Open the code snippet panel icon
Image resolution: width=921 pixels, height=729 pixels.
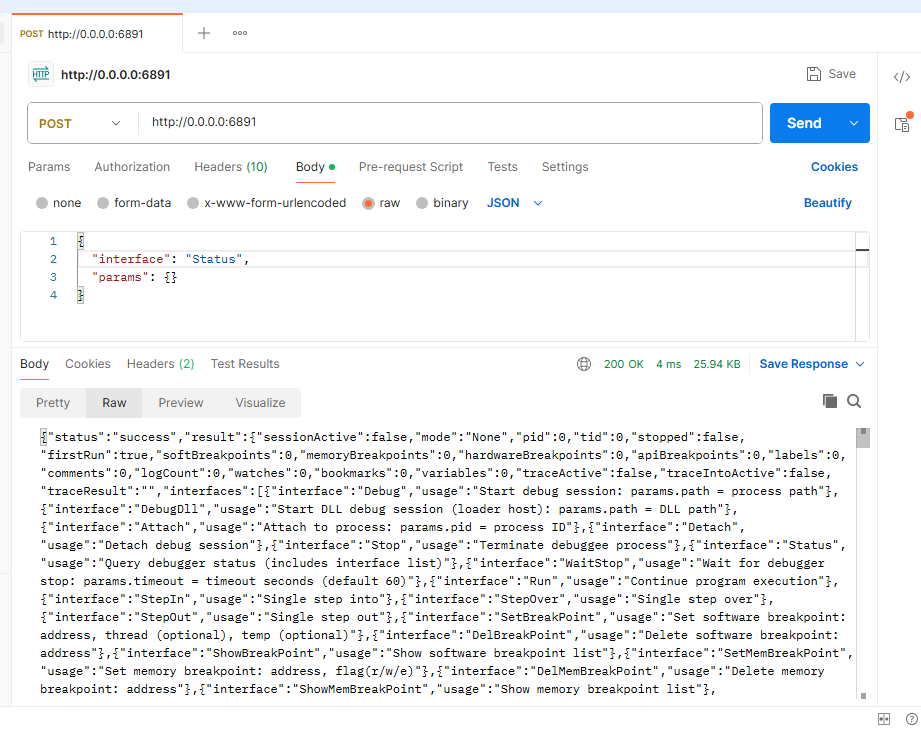[902, 77]
